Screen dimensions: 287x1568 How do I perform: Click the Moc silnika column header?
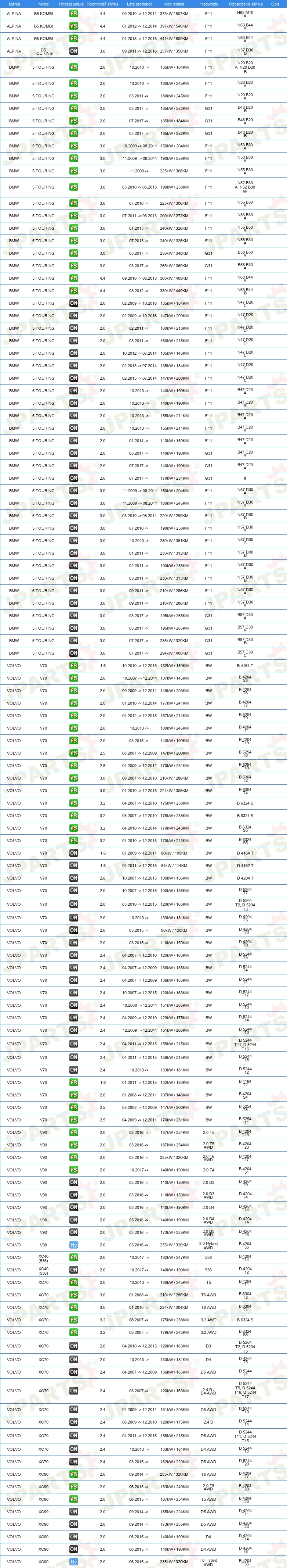pyautogui.click(x=174, y=4)
